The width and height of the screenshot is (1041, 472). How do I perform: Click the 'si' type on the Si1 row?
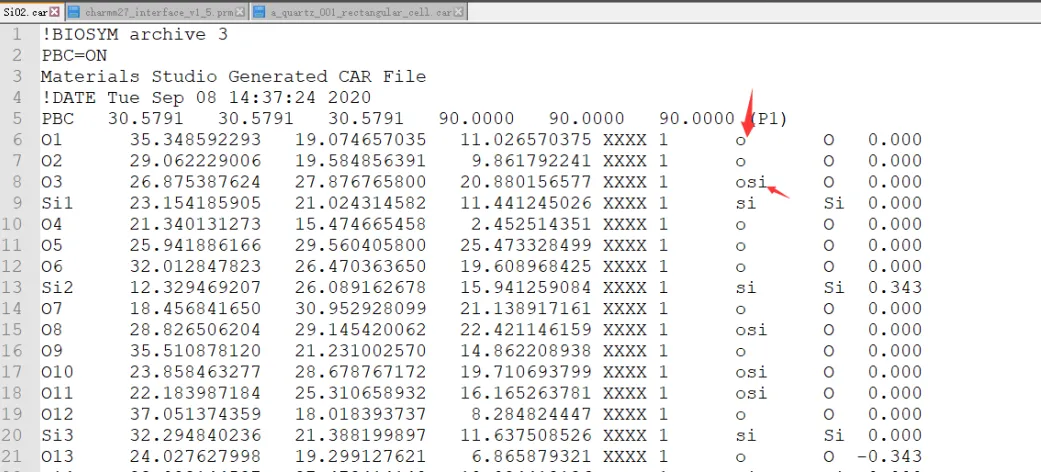click(746, 204)
